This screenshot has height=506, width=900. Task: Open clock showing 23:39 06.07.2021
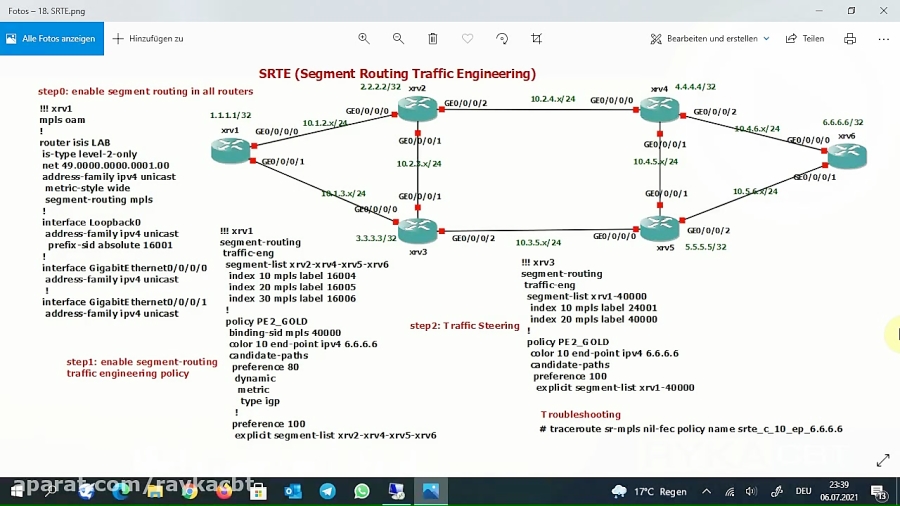(839, 491)
